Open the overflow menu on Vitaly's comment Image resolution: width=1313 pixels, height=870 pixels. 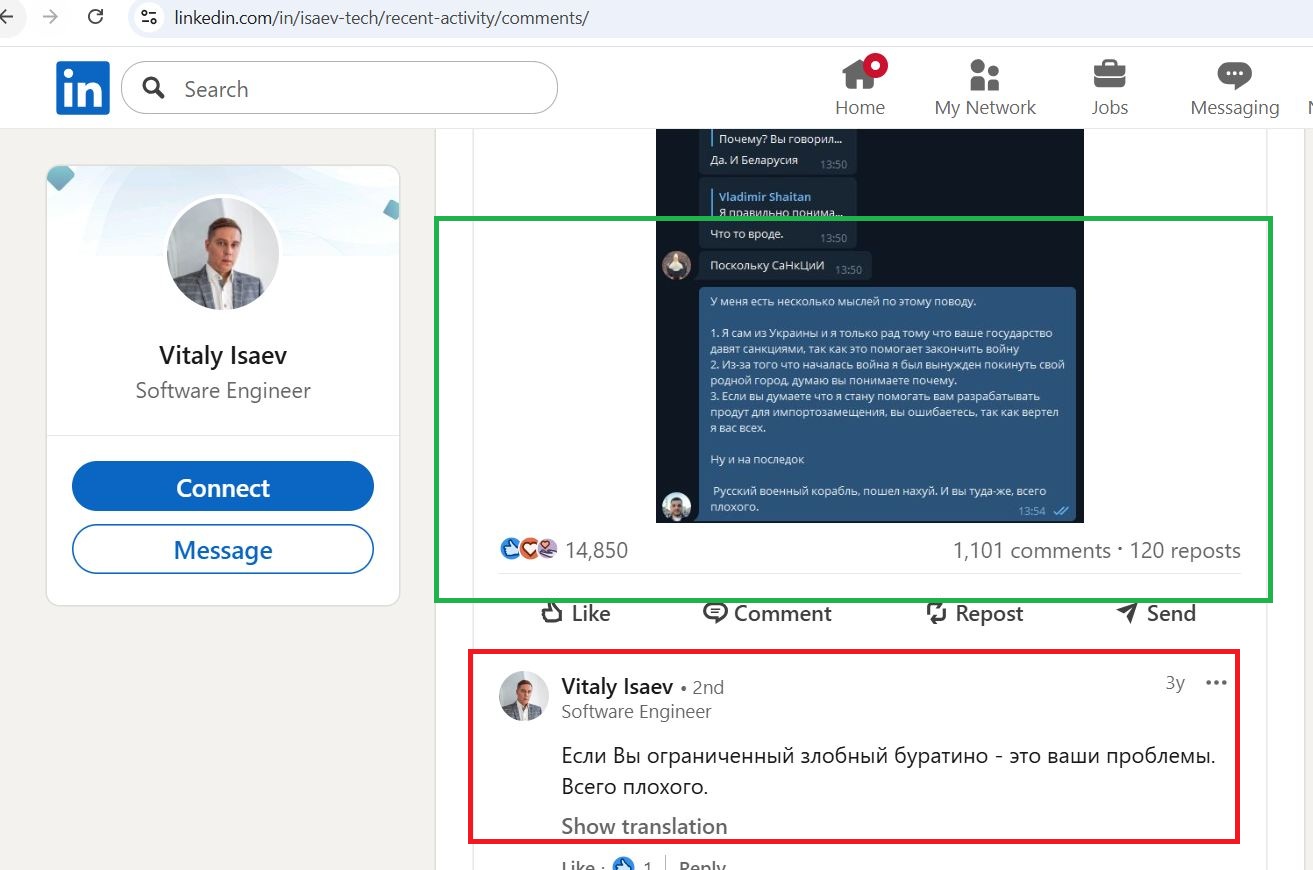tap(1216, 682)
